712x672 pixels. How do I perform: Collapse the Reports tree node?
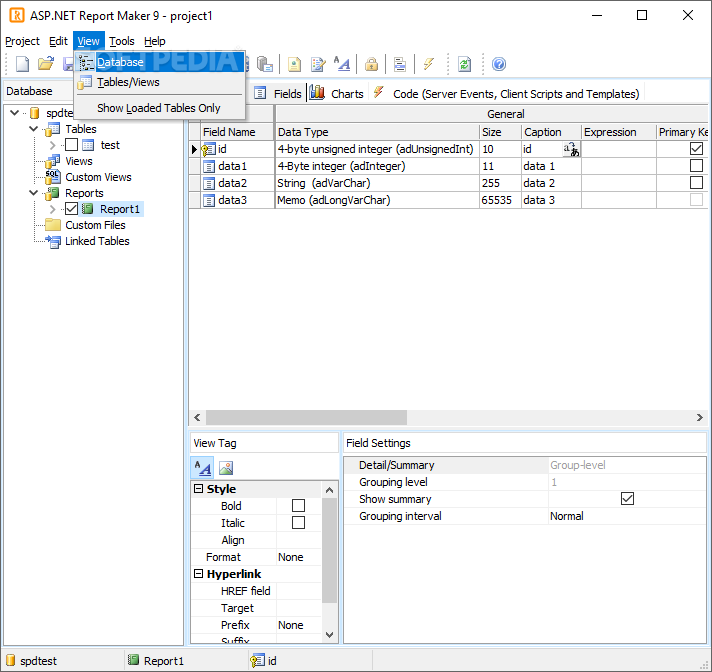34,193
